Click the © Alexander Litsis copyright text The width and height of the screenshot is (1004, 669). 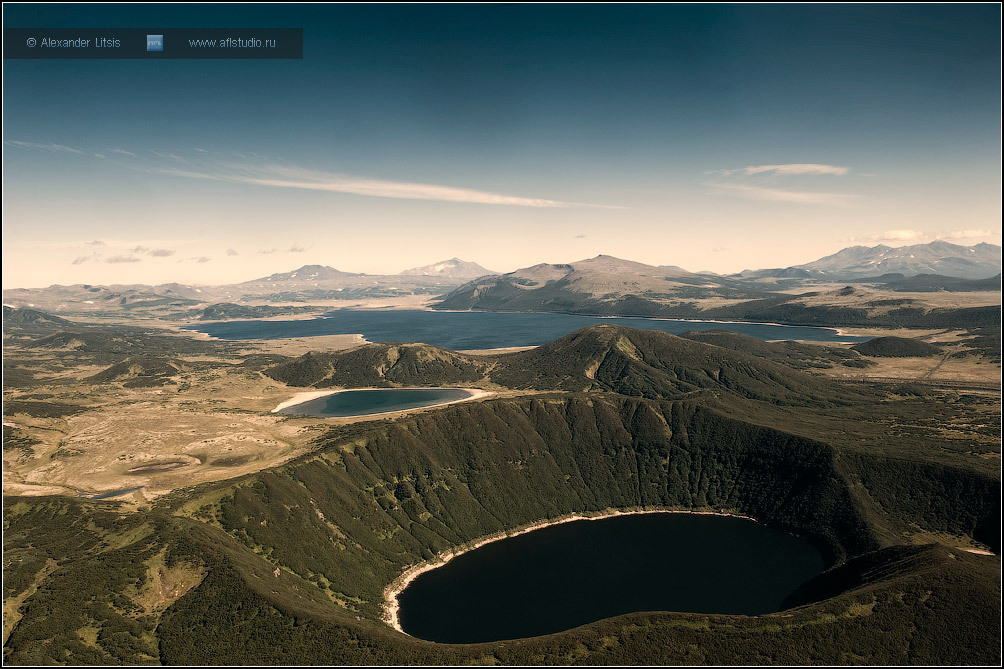click(x=73, y=43)
